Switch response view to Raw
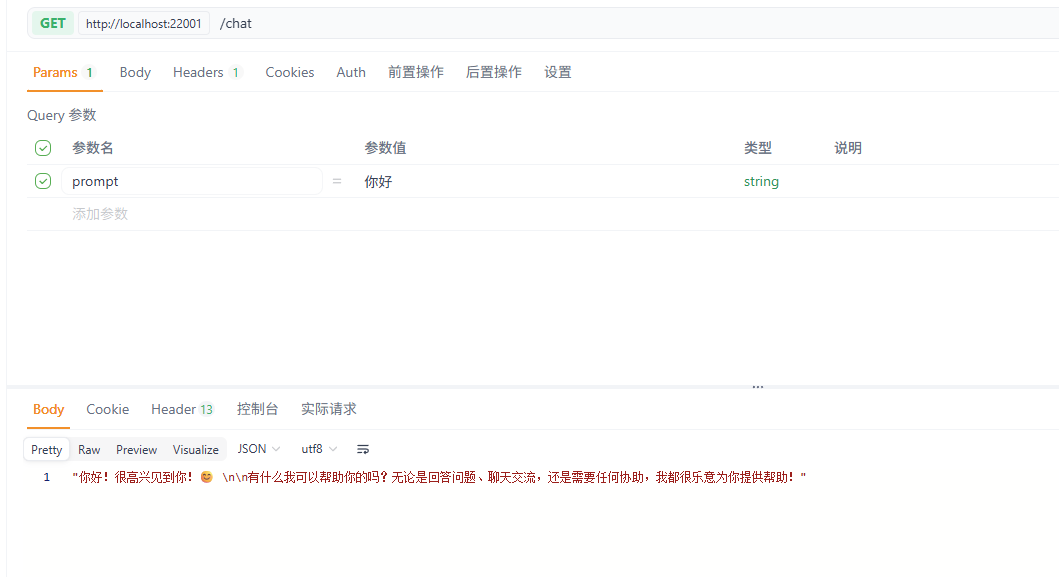1059x577 pixels. click(88, 449)
